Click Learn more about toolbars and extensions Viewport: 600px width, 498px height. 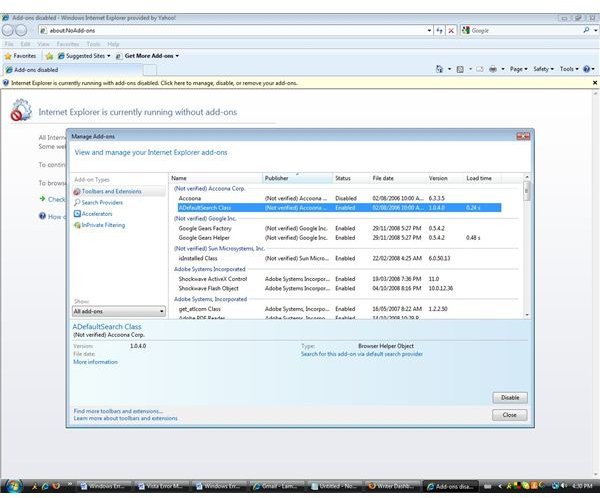(x=126, y=418)
